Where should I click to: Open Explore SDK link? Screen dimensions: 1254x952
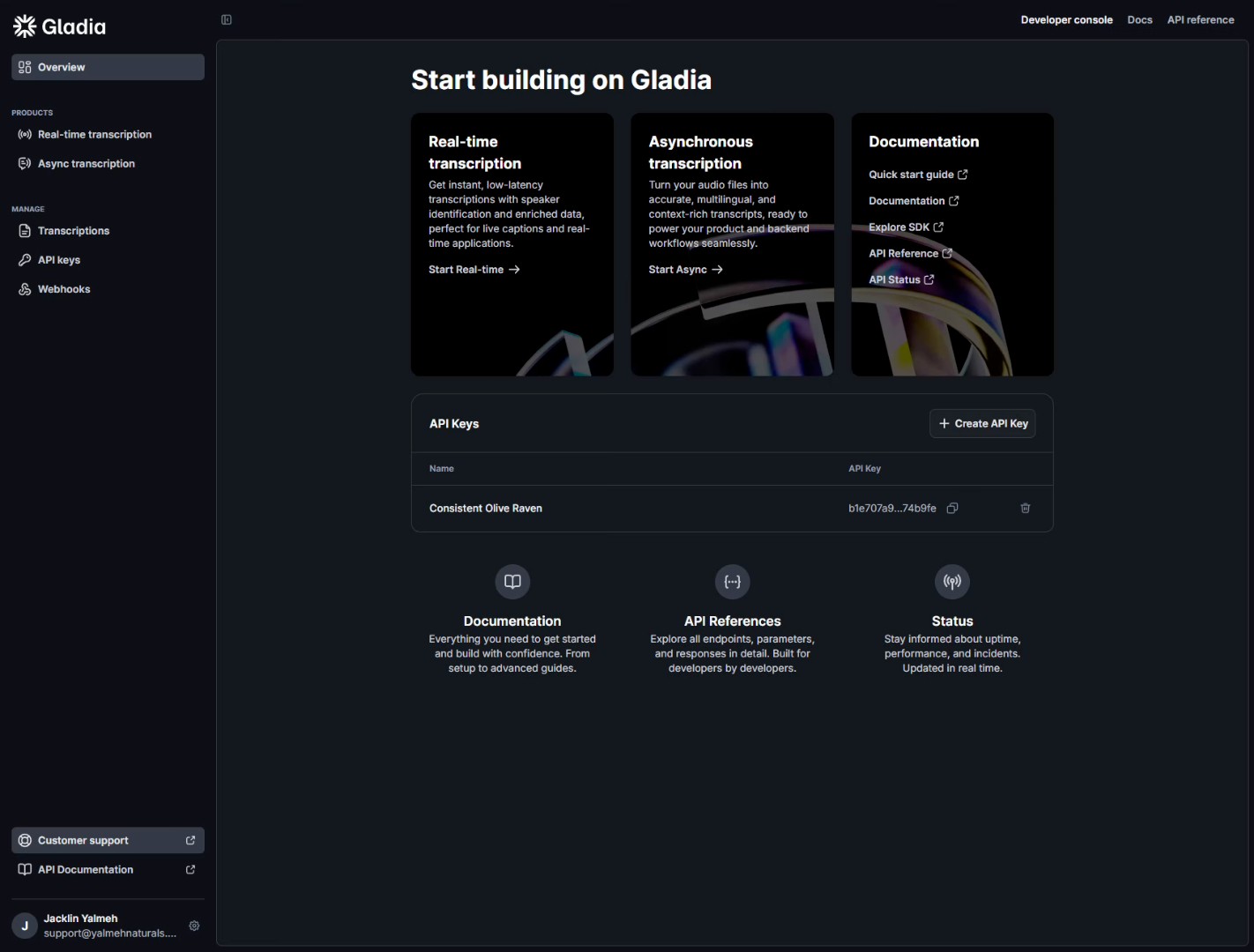pos(907,227)
